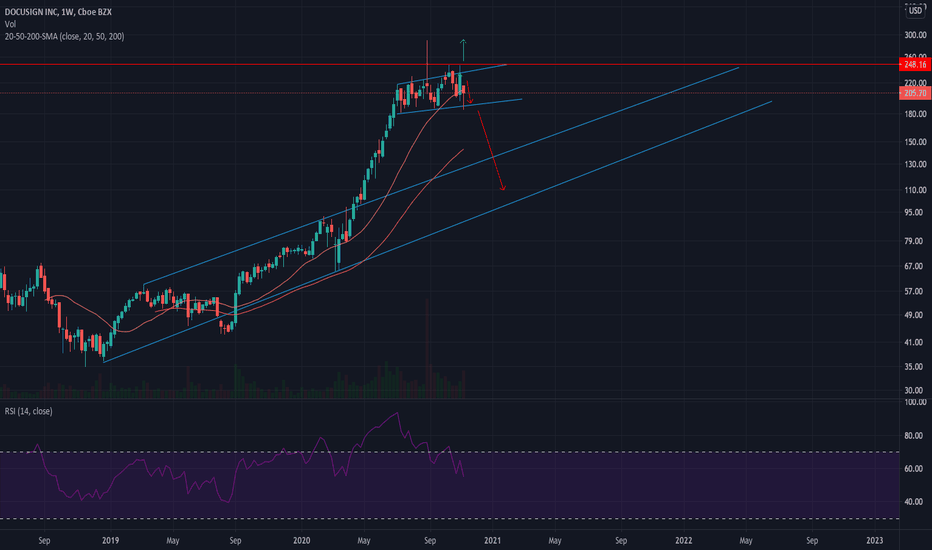Screen dimensions: 932x550
Task: Click the red 248.16 price label
Action: pos(915,64)
